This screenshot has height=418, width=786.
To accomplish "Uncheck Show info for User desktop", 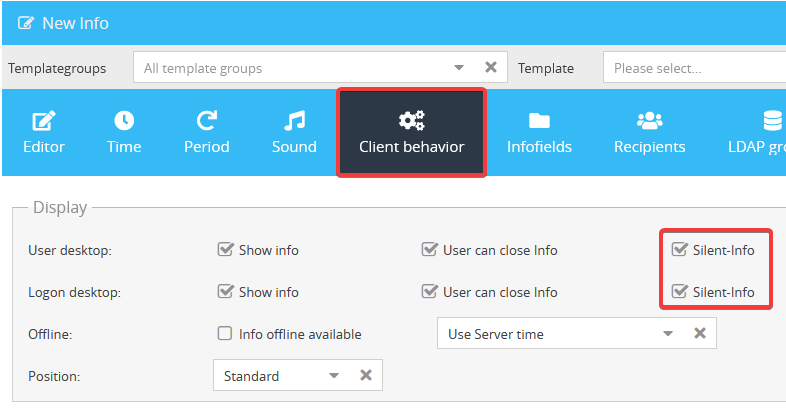I will coord(225,250).
